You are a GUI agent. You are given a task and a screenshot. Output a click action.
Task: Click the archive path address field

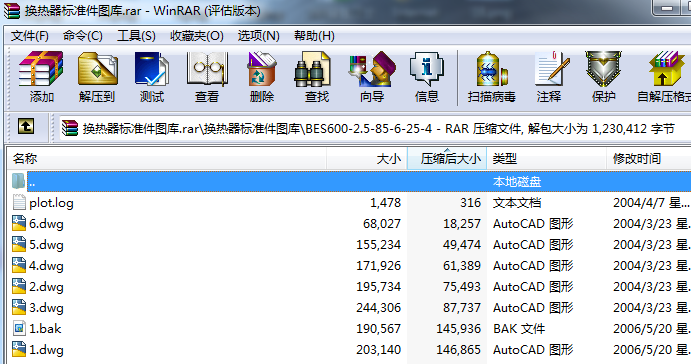[x=375, y=128]
